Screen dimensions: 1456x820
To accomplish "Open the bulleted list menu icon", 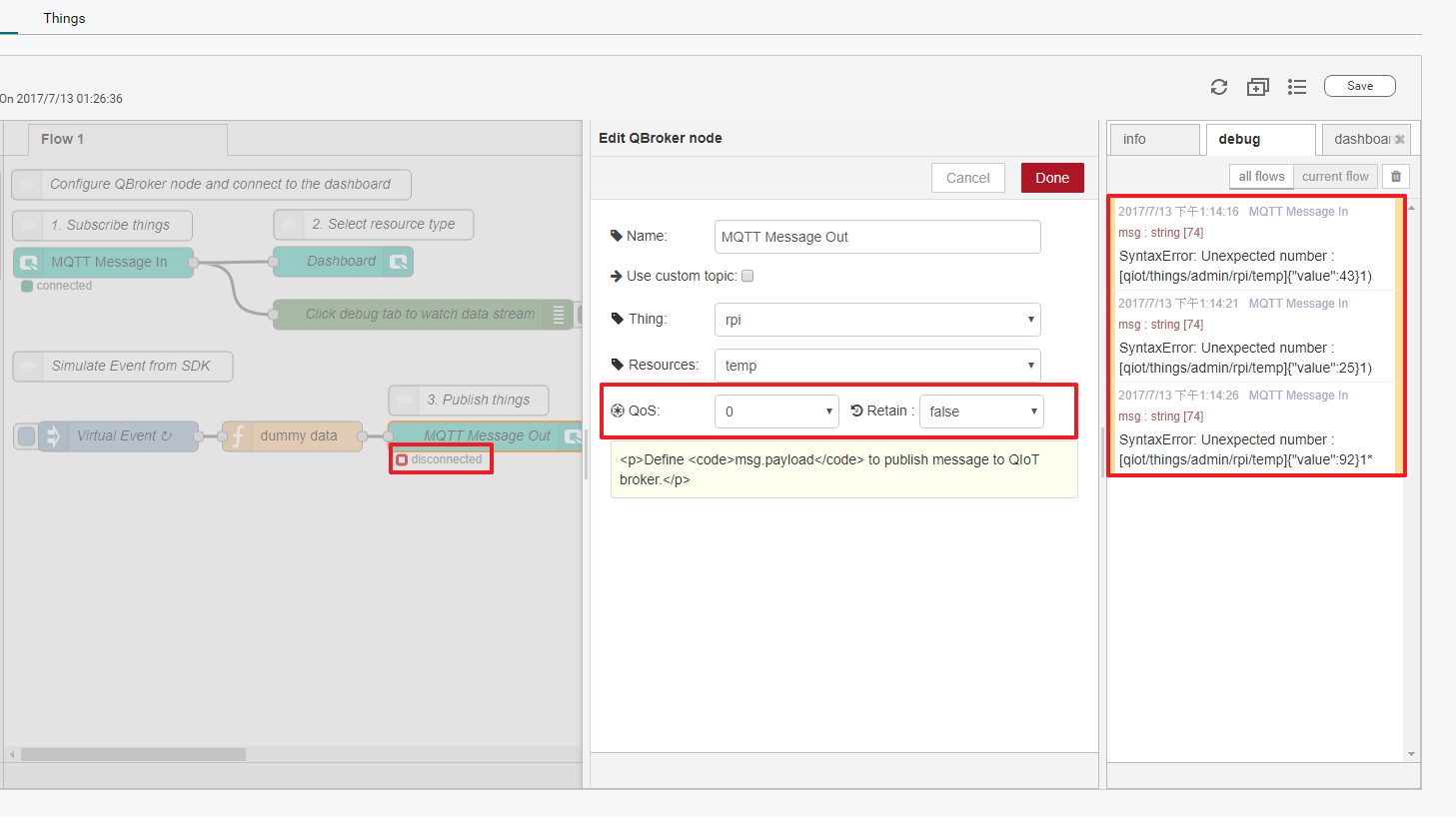I will tap(1297, 87).
